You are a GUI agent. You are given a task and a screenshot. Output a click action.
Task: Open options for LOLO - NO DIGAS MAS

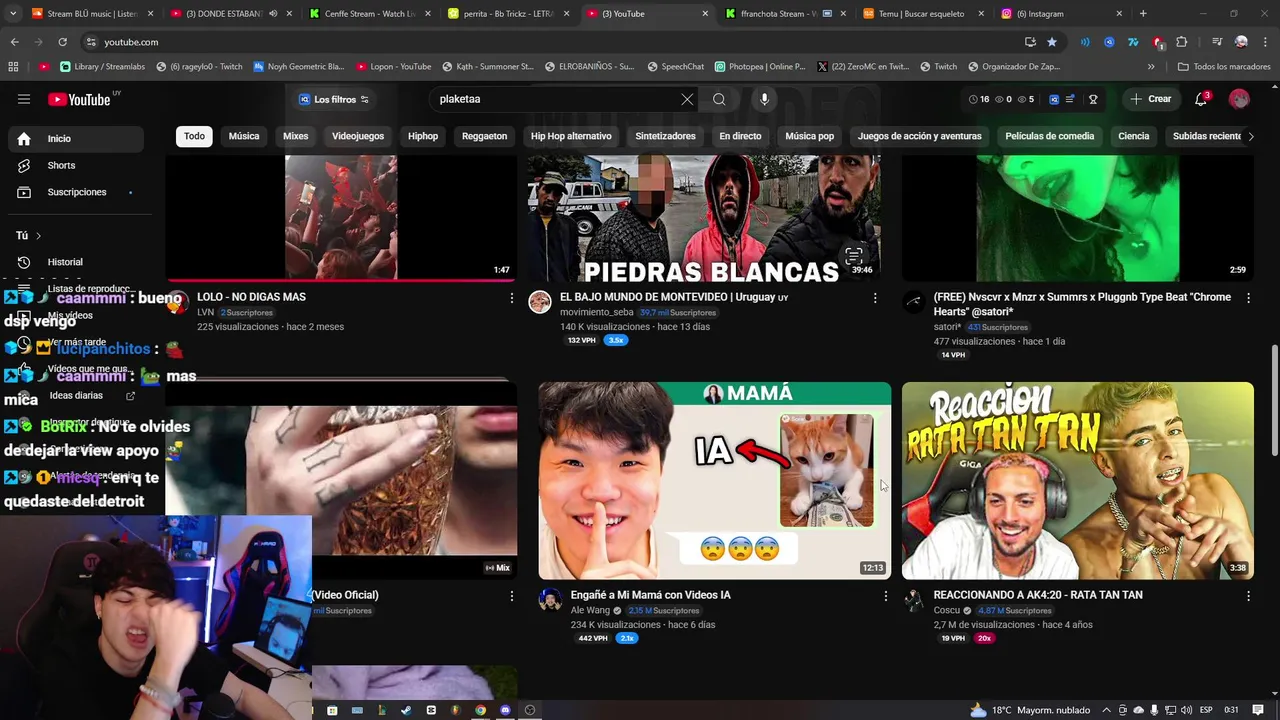click(512, 298)
